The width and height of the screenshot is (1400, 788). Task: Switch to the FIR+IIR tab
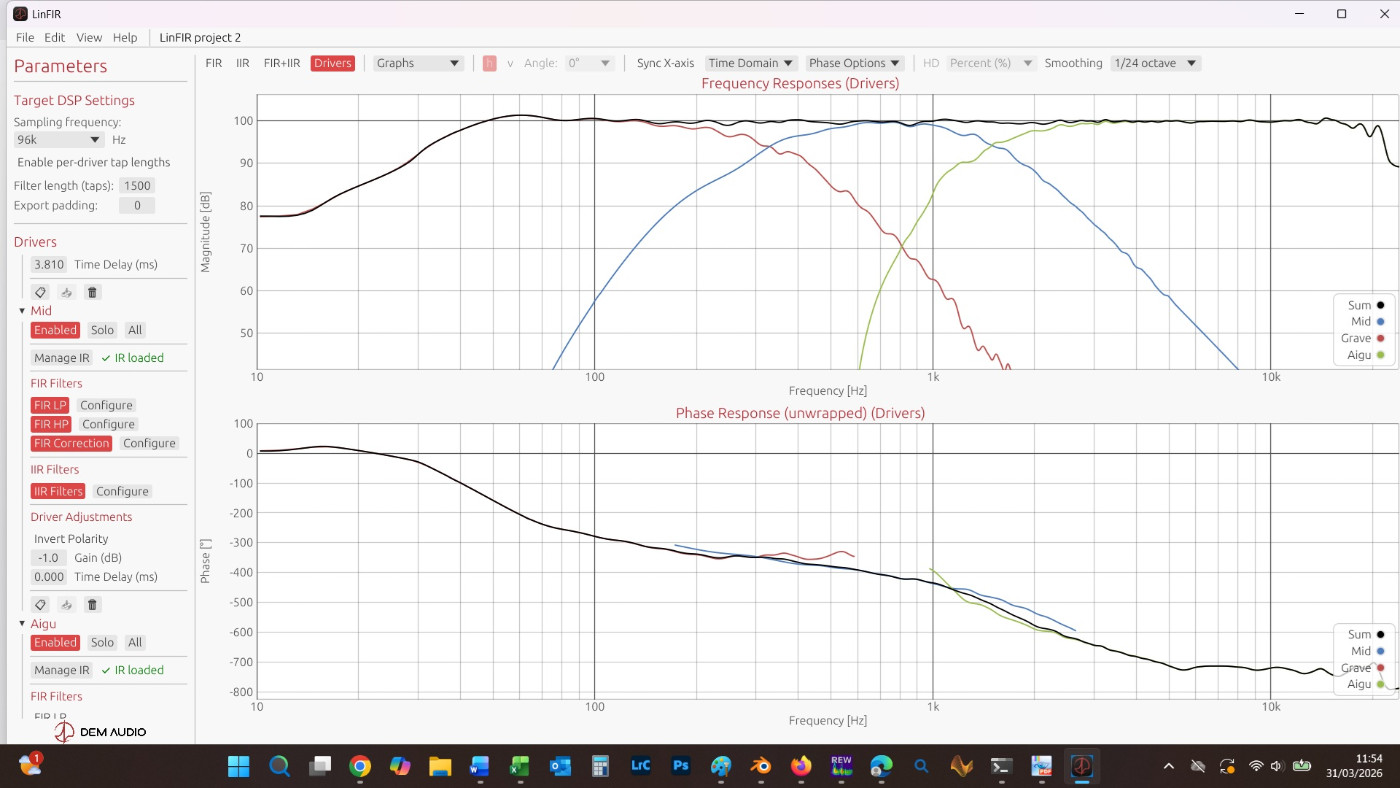pyautogui.click(x=281, y=63)
